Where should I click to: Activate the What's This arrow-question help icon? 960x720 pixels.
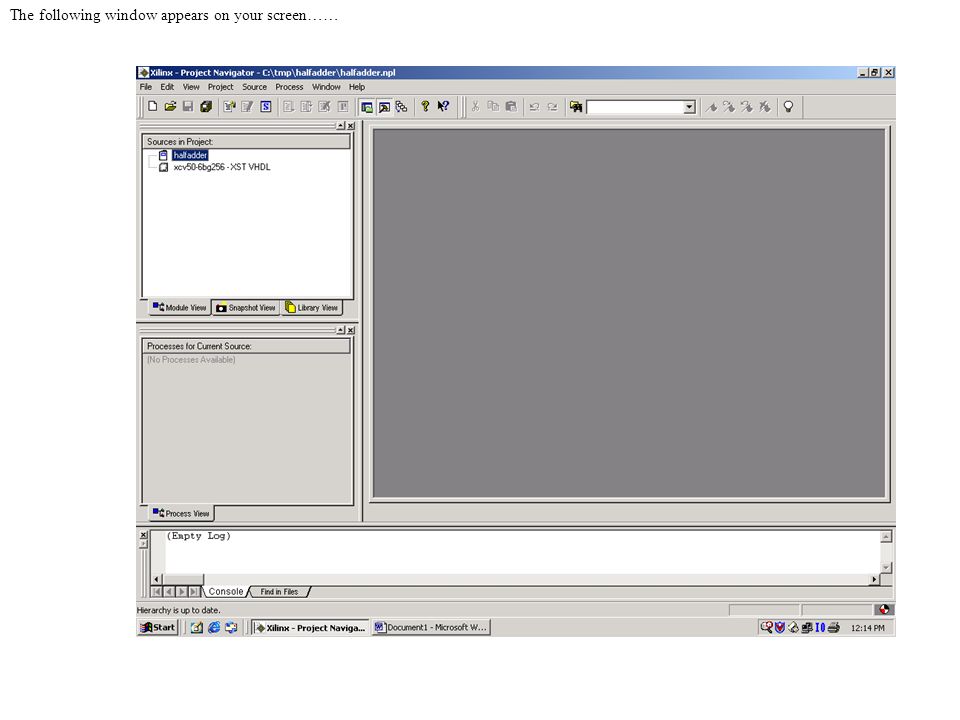click(443, 107)
